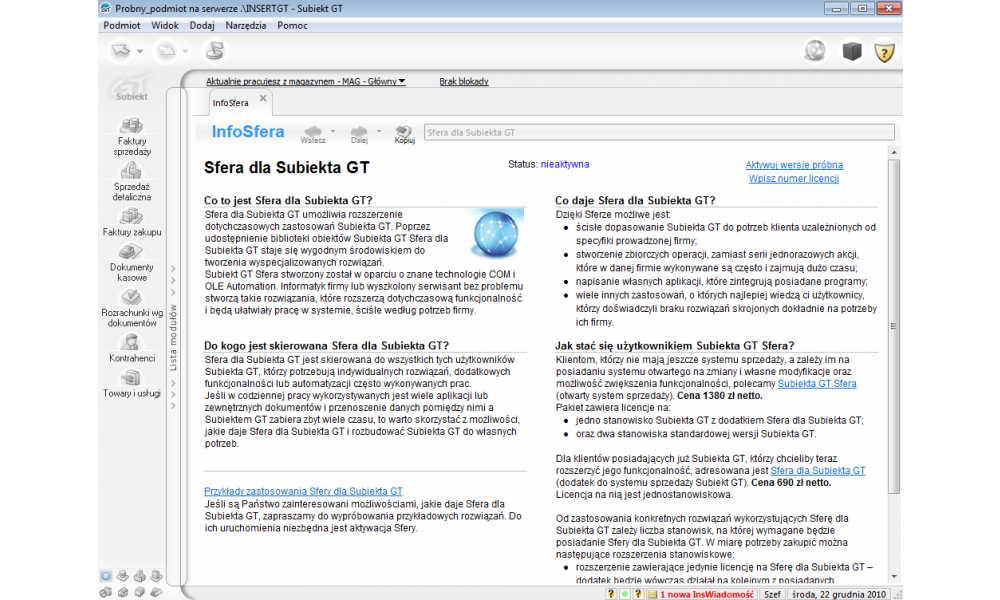The width and height of the screenshot is (1000, 600).
Task: Select the blue circle icon in the bottom-left module group
Action: (106, 576)
